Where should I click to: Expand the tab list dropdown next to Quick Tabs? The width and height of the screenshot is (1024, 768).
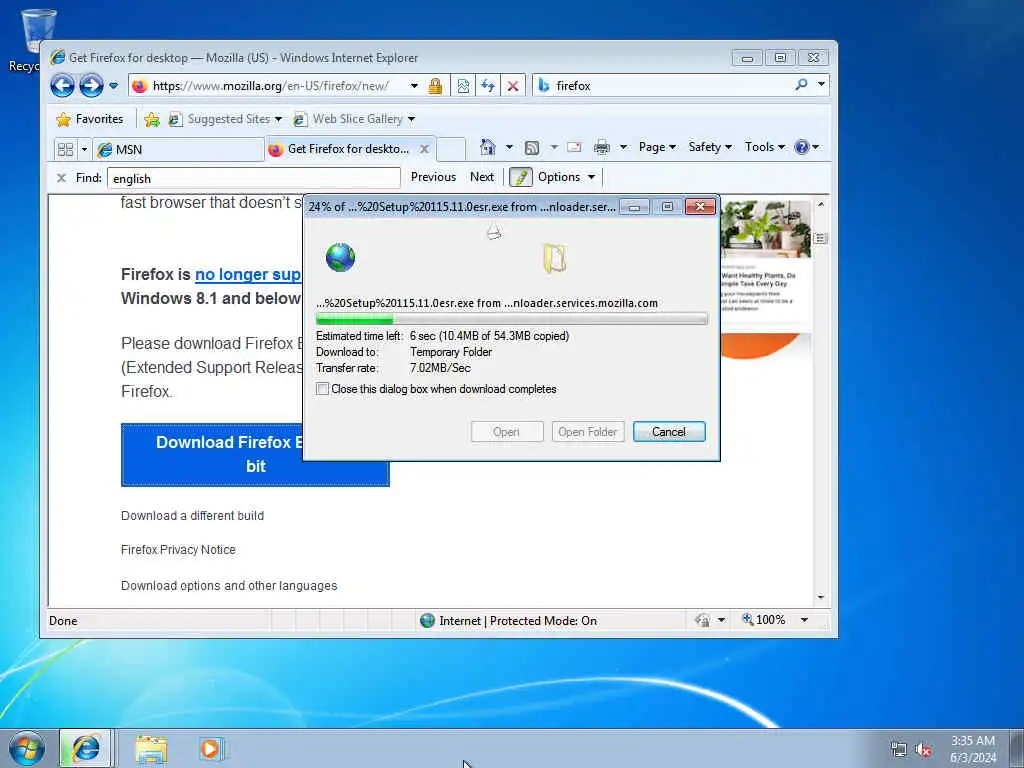(x=84, y=150)
